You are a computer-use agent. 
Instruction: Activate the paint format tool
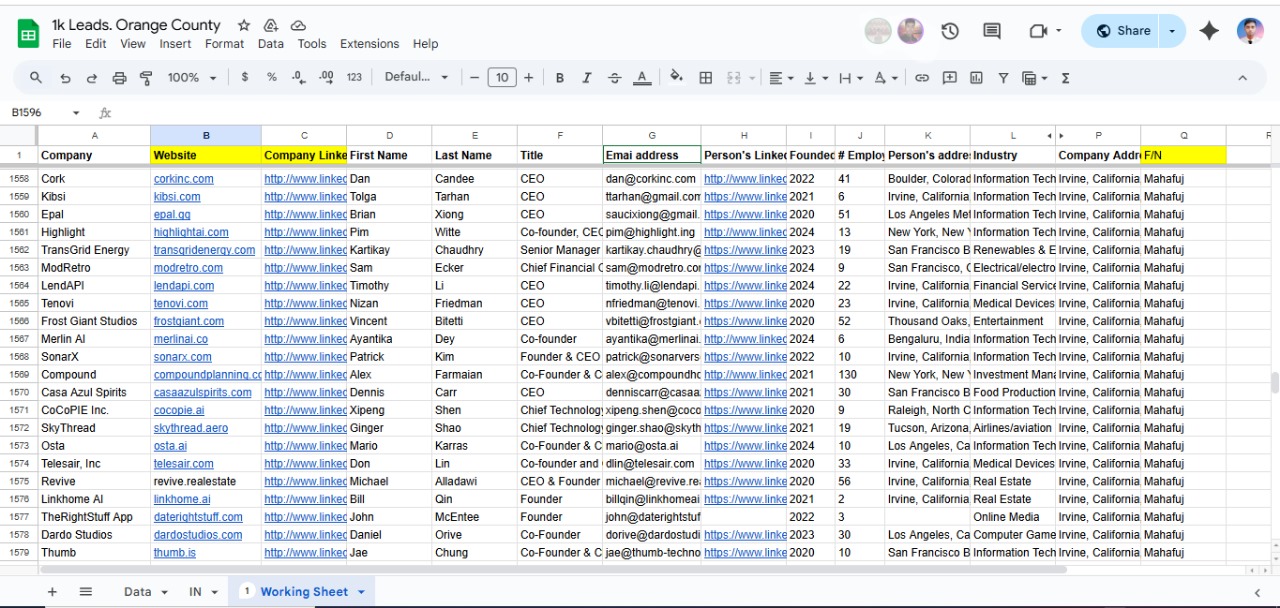point(146,78)
